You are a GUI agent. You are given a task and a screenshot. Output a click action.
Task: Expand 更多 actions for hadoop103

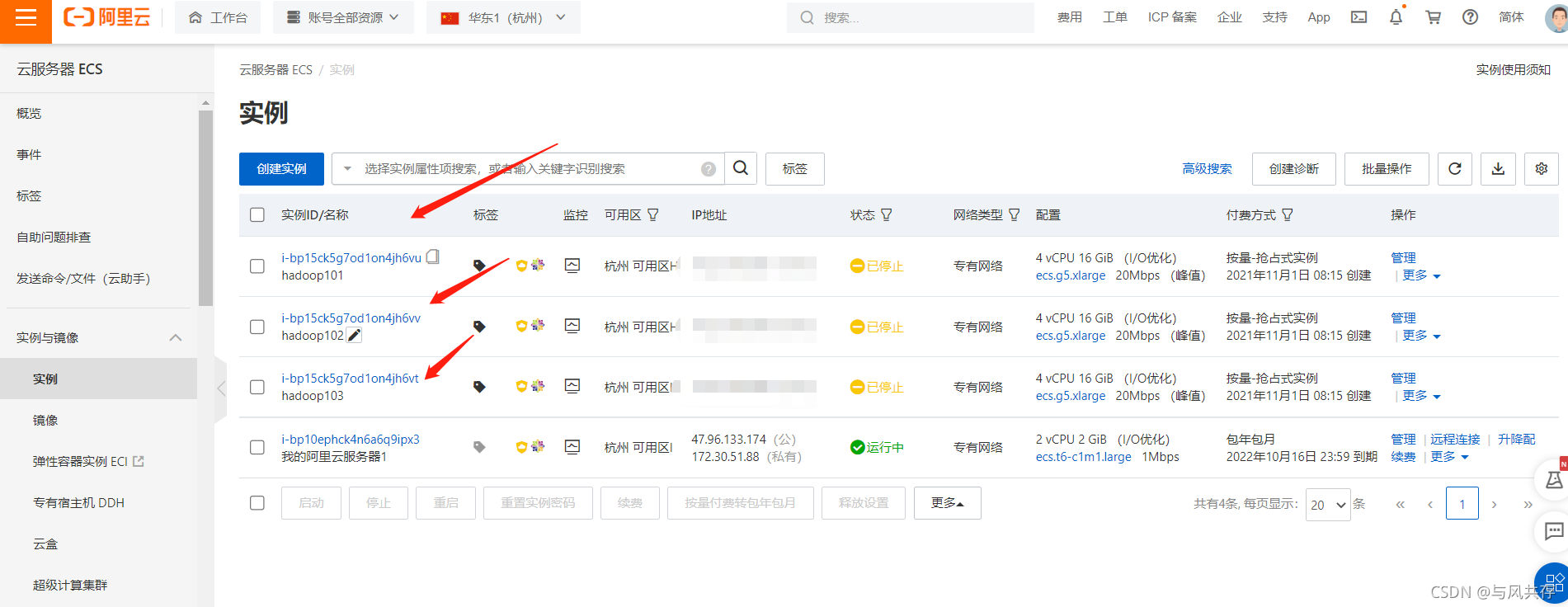[x=1422, y=396]
